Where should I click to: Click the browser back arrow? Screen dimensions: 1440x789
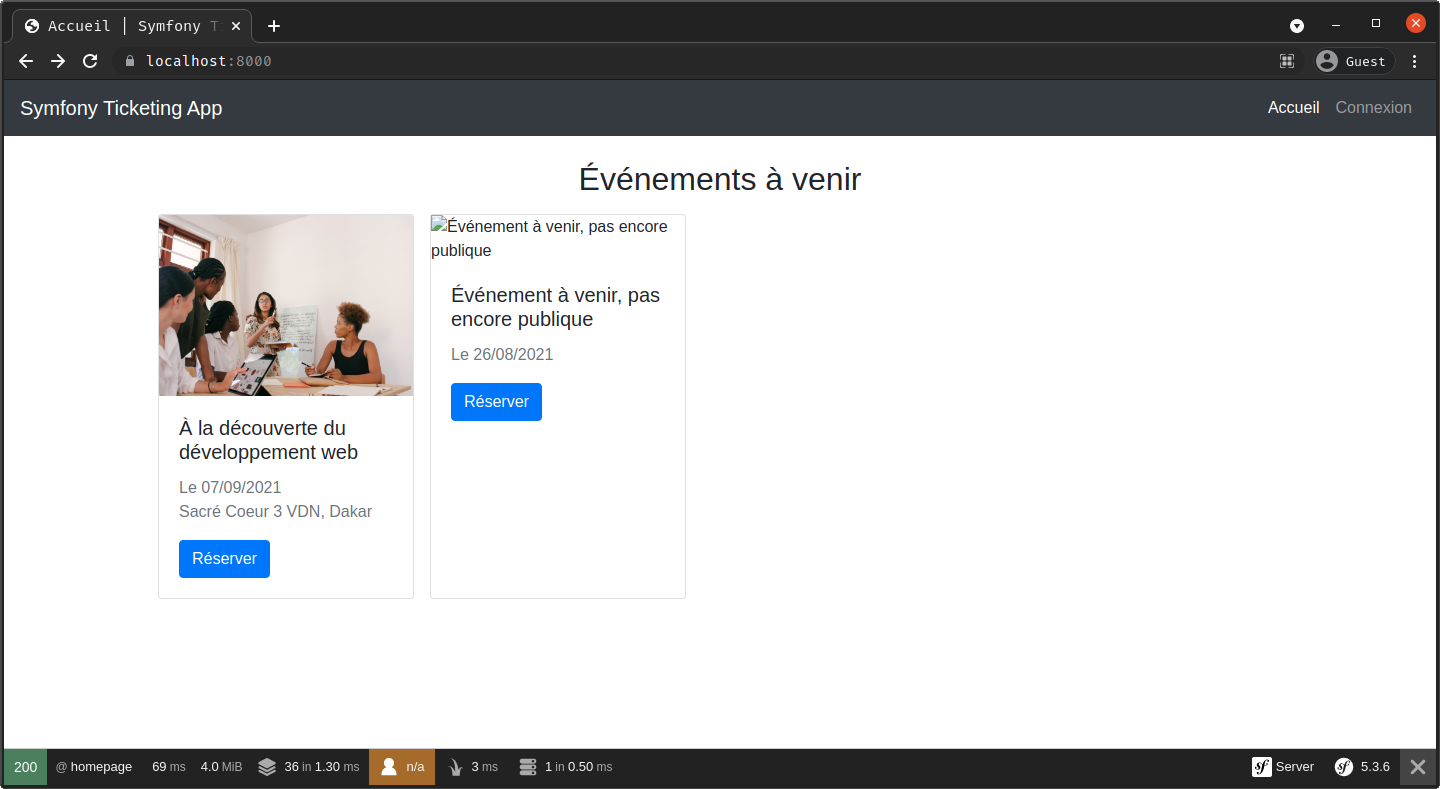click(x=26, y=61)
